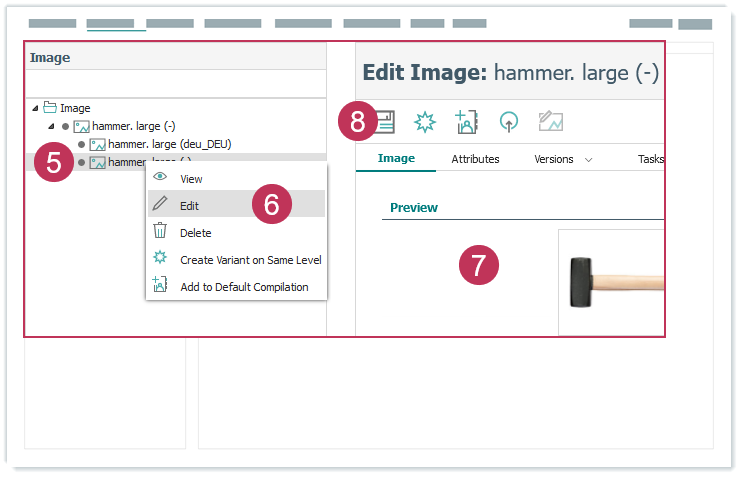This screenshot has height=477, width=741.
Task: Click the trash icon beside Delete
Action: pyautogui.click(x=159, y=232)
